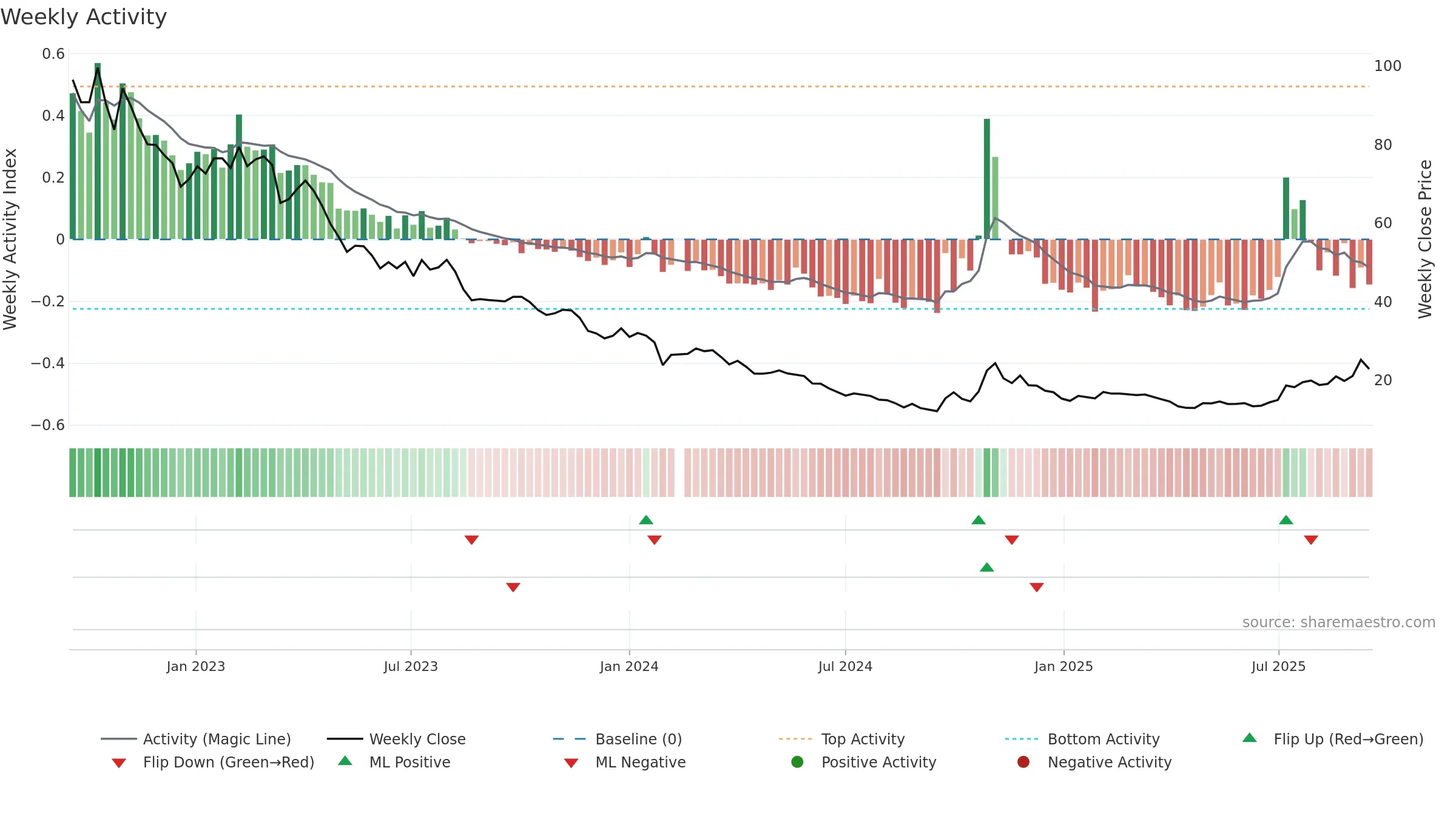Toggle Negative Activity legend entry
Viewport: 1456px width, 819px height.
pyautogui.click(x=1094, y=762)
